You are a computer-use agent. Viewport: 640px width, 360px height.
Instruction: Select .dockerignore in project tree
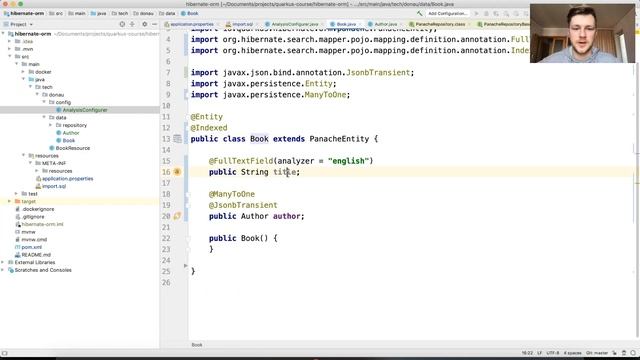click(38, 209)
